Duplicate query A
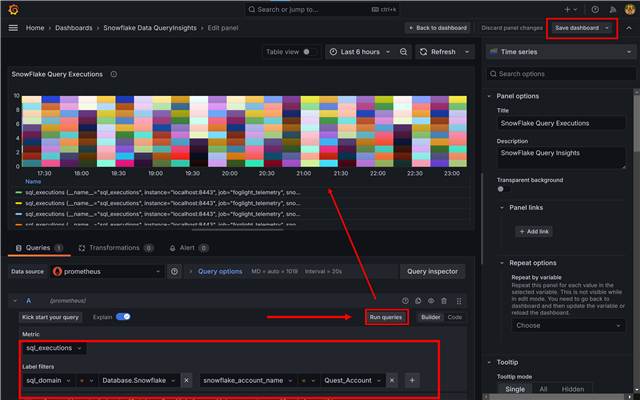The image size is (640, 400). tap(418, 301)
